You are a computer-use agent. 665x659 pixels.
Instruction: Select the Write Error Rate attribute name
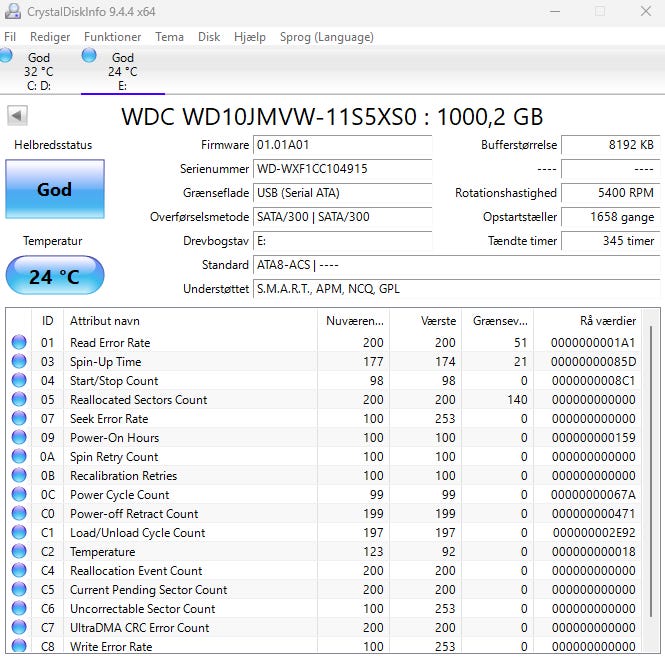[111, 647]
